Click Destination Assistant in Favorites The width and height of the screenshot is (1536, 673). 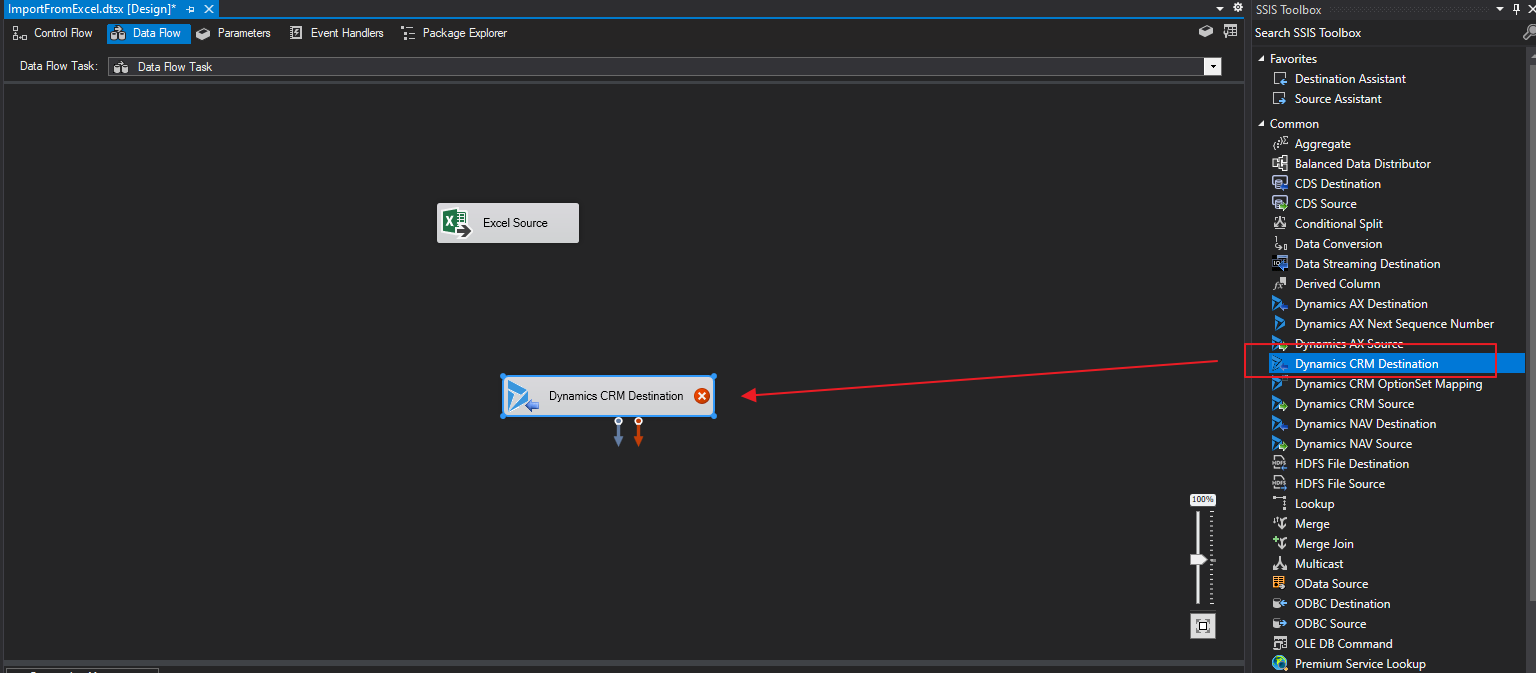pos(1350,79)
